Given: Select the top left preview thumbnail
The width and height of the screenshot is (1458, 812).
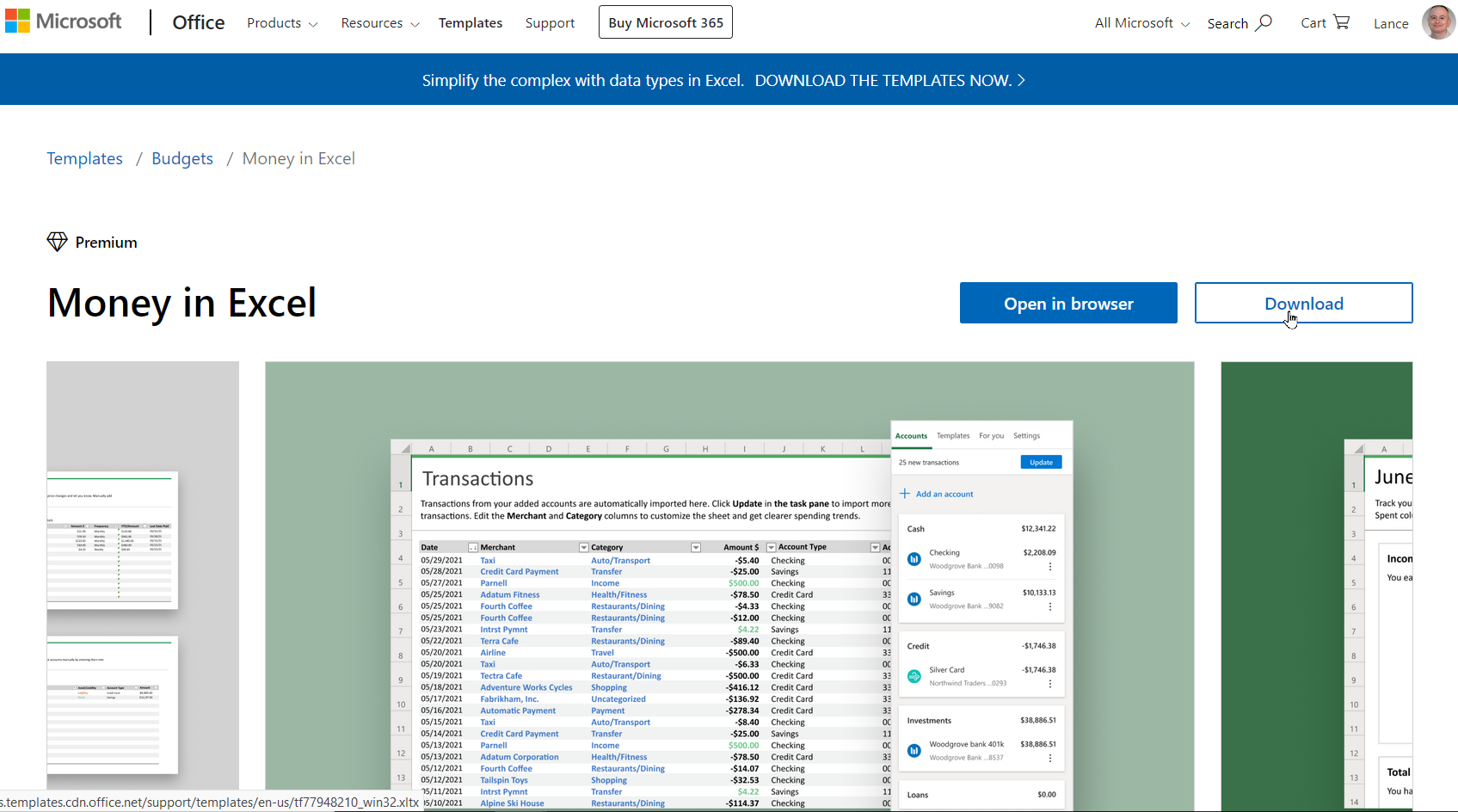Looking at the screenshot, I should (113, 540).
